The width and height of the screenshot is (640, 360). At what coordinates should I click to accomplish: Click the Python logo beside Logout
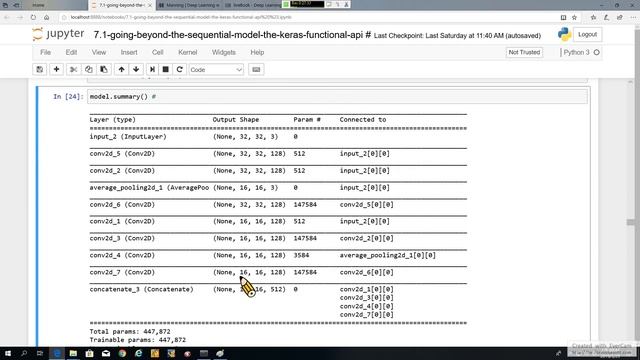click(x=564, y=35)
